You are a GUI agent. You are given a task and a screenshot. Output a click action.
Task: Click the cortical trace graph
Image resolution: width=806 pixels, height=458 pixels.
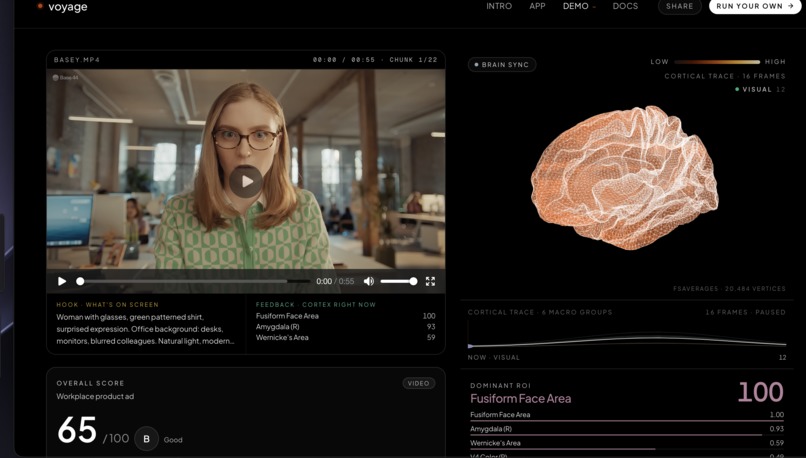coord(627,338)
